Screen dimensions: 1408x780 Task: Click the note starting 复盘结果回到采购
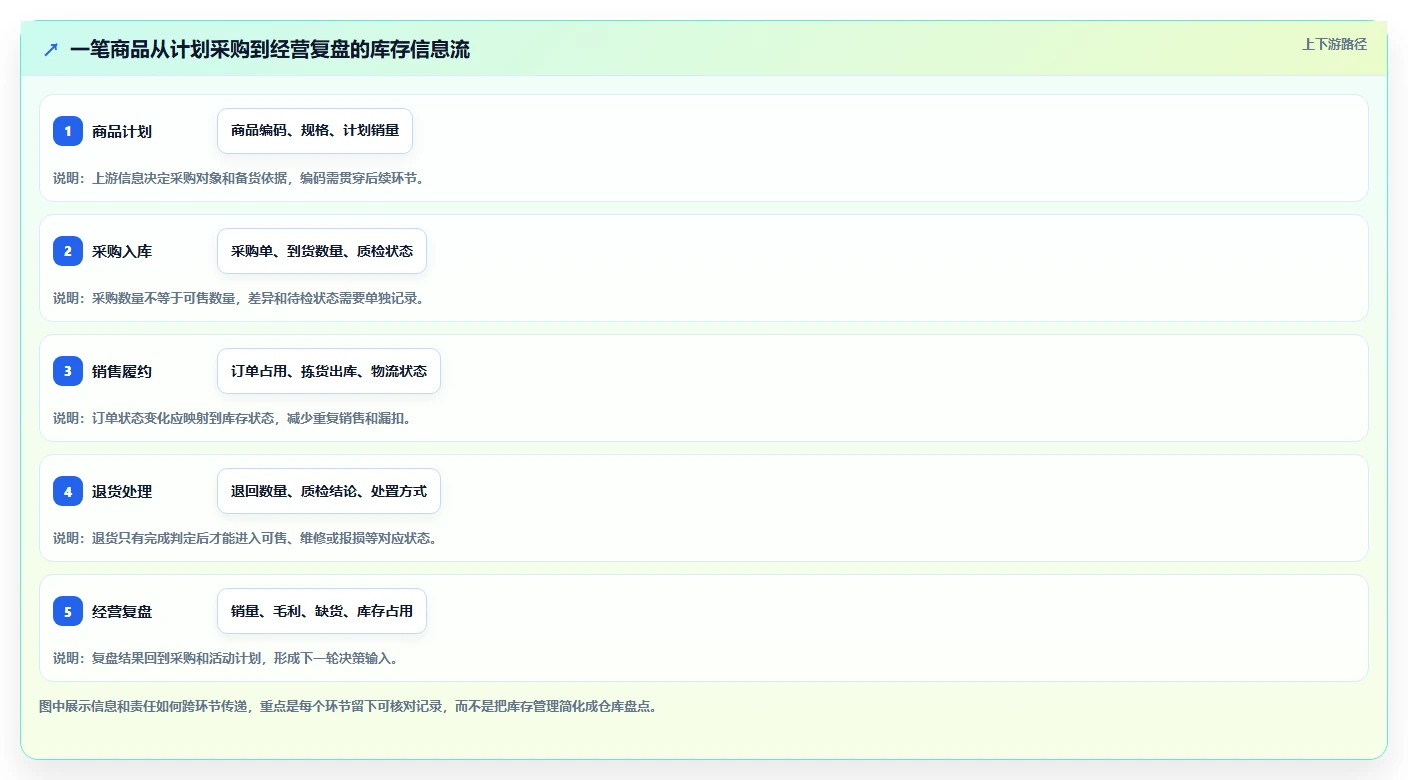coord(226,658)
